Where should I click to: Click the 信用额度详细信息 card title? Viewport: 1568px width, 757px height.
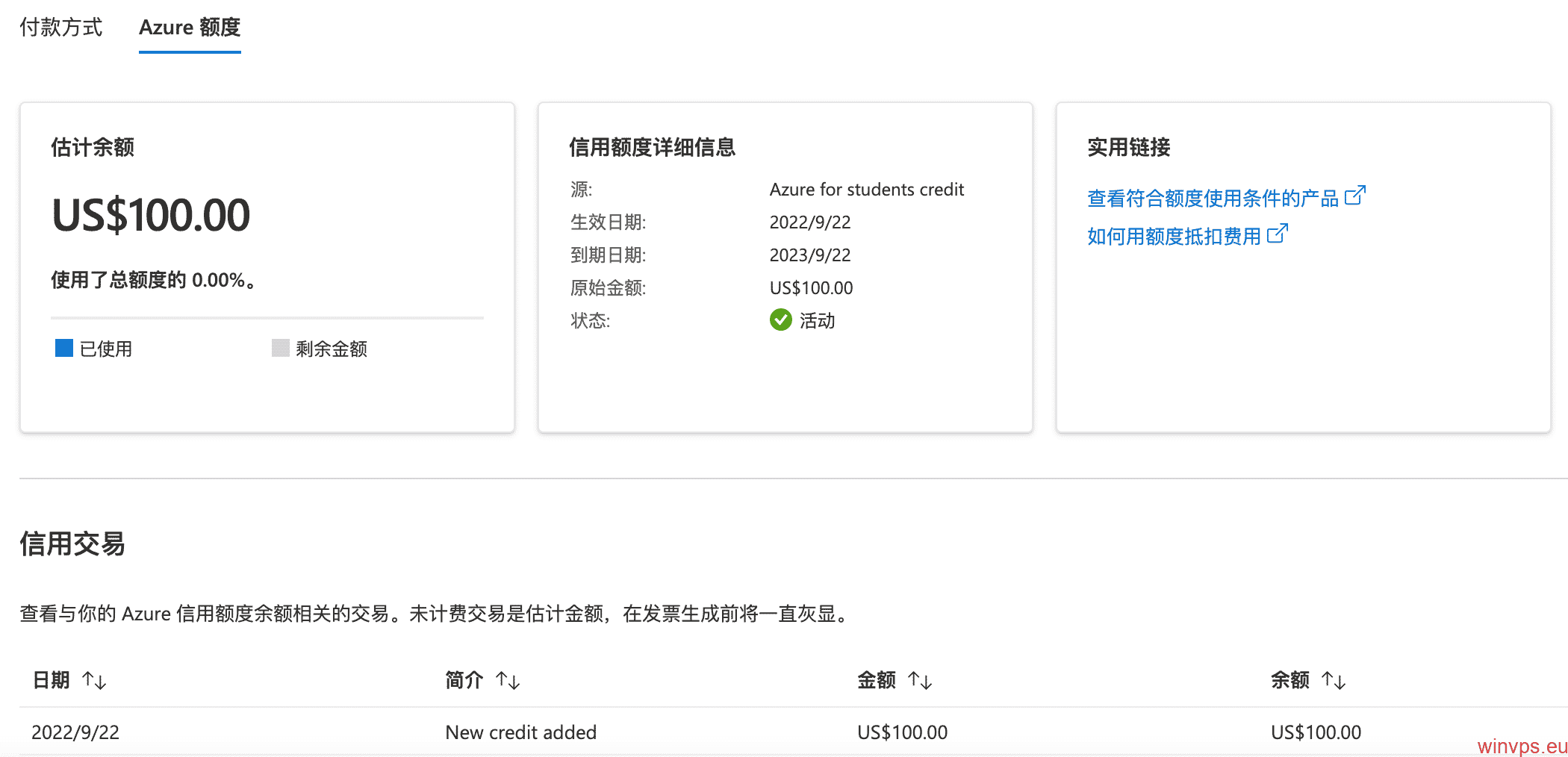click(653, 147)
